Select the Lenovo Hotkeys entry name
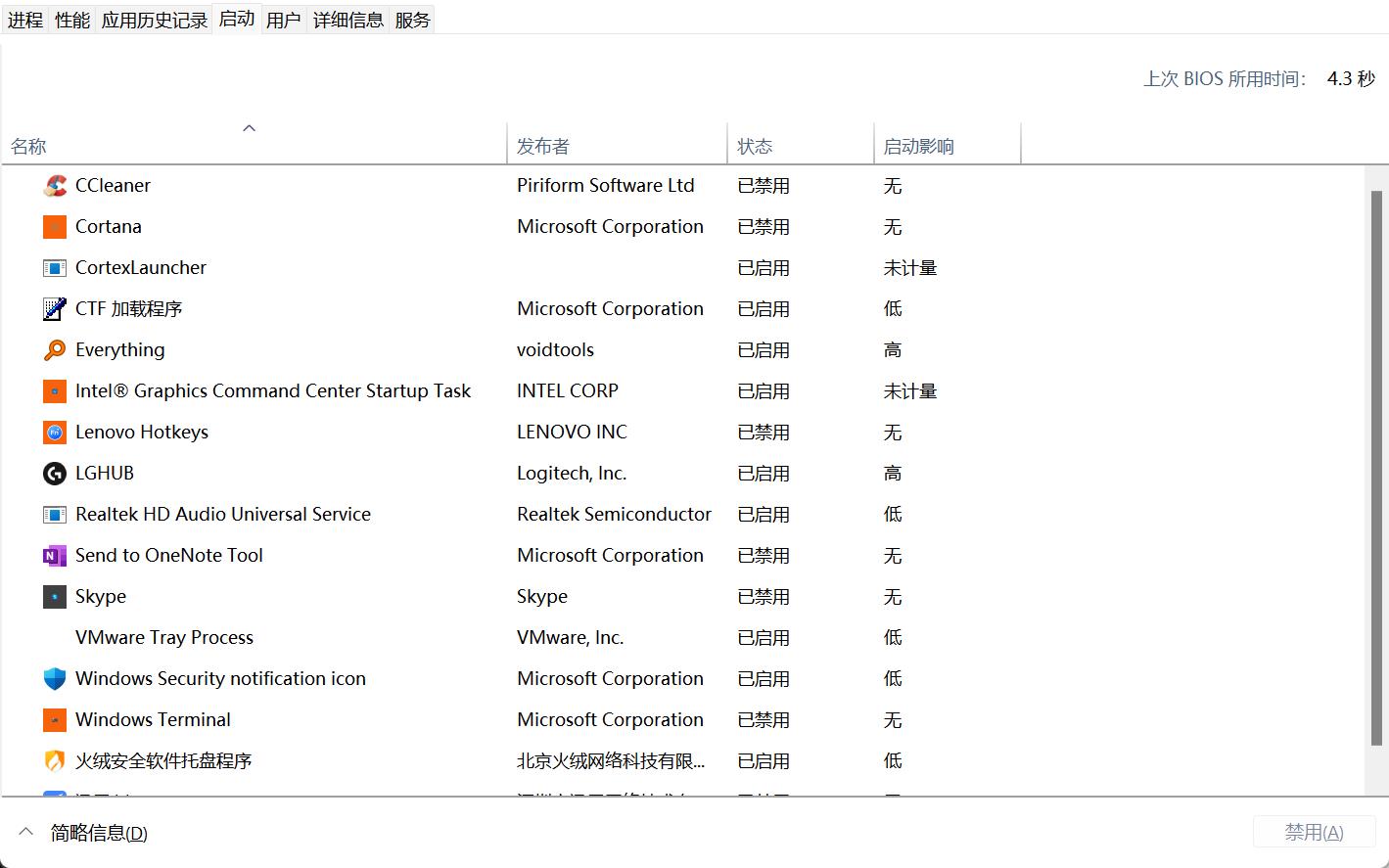The image size is (1389, 868). tap(142, 432)
